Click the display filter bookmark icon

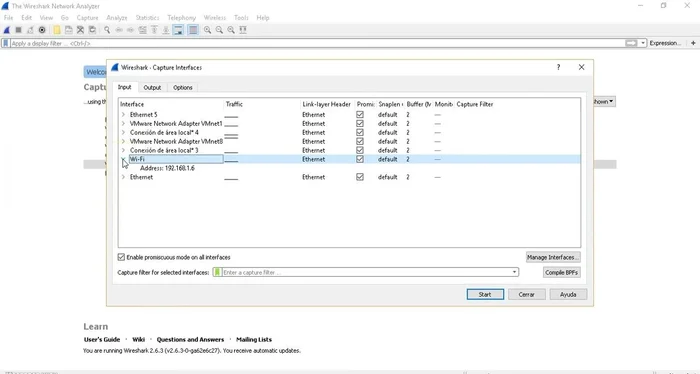pyautogui.click(x=6, y=43)
